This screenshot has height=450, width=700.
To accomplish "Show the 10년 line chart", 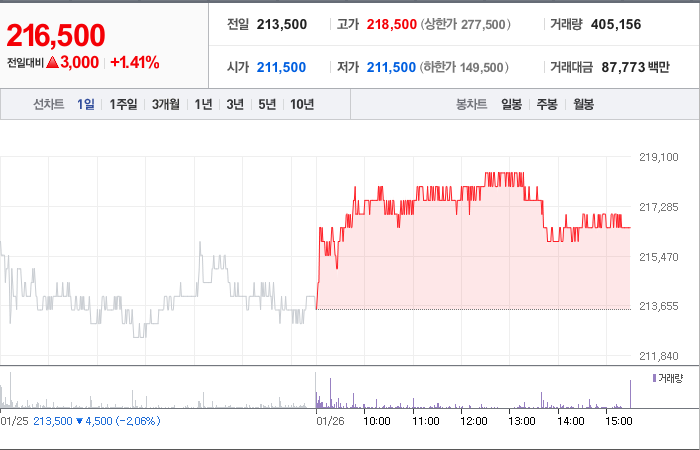I will (302, 104).
